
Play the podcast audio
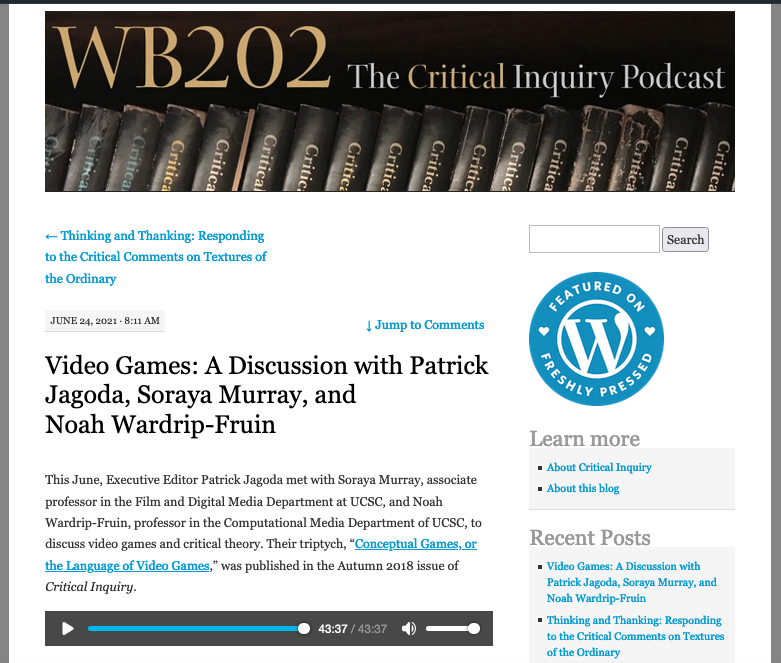(68, 629)
